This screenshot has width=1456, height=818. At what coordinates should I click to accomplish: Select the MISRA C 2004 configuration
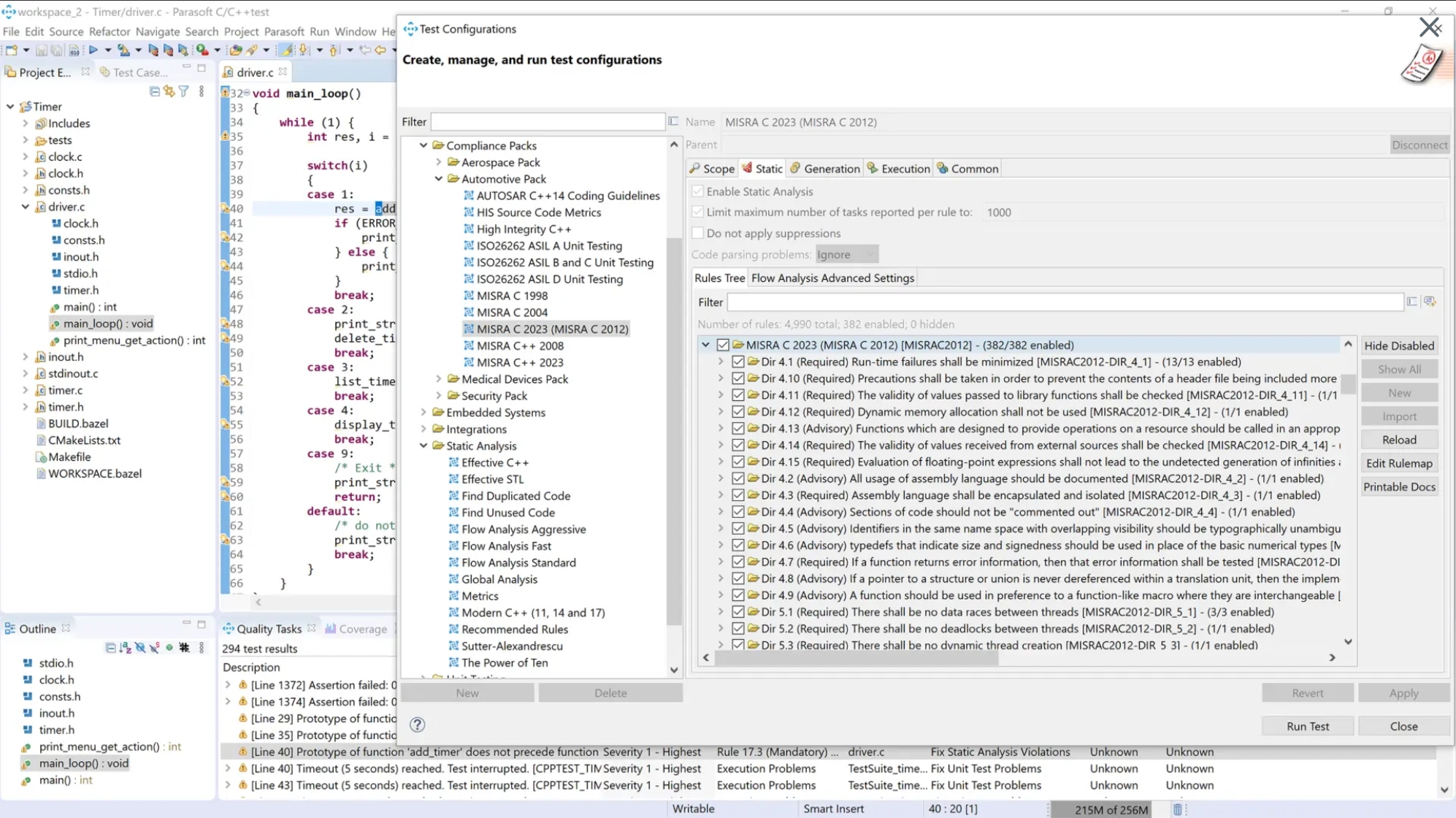pos(512,313)
